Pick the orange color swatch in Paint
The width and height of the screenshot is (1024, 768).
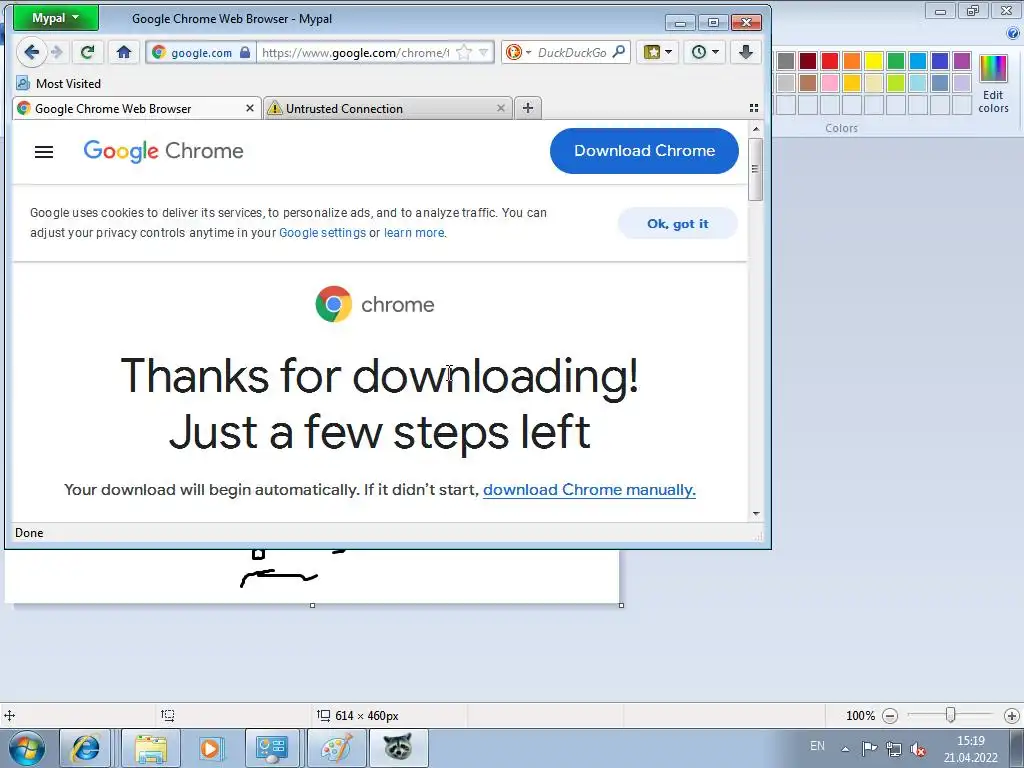pyautogui.click(x=852, y=61)
